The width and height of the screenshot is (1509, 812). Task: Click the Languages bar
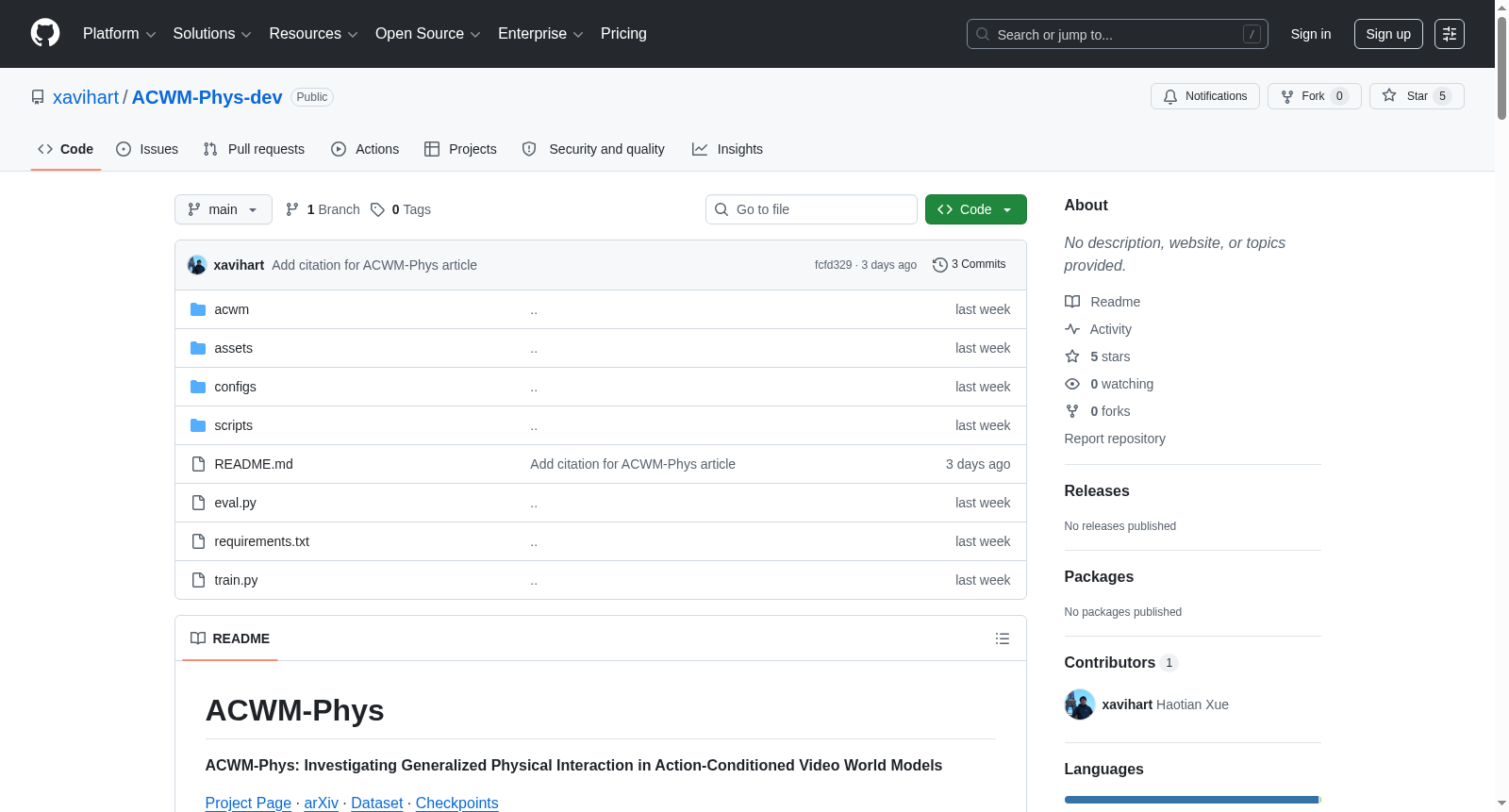point(1193,800)
